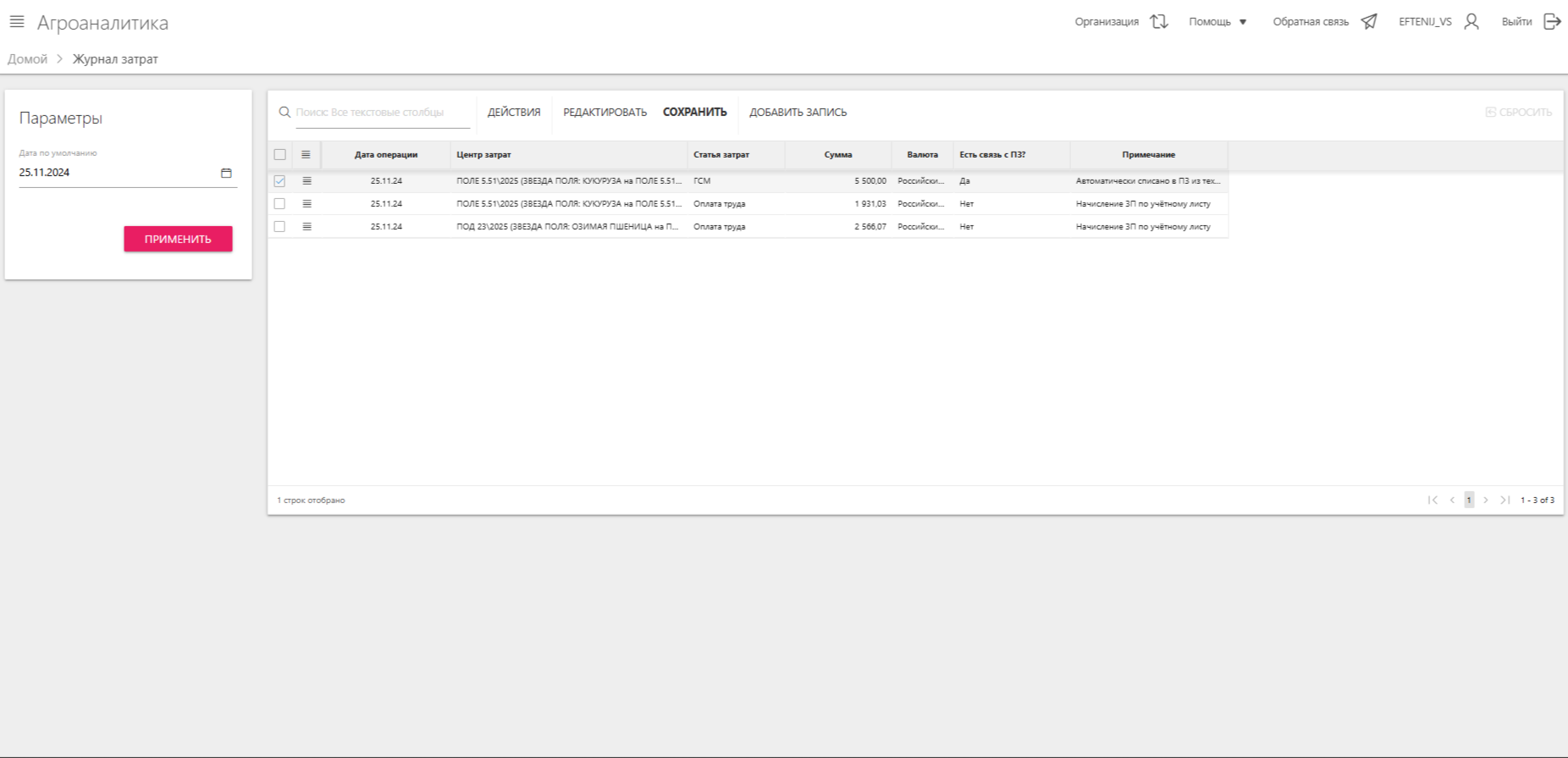Click the РЕДАКТИРОВАТЬ toolbar item
The height and width of the screenshot is (758, 1568).
605,112
